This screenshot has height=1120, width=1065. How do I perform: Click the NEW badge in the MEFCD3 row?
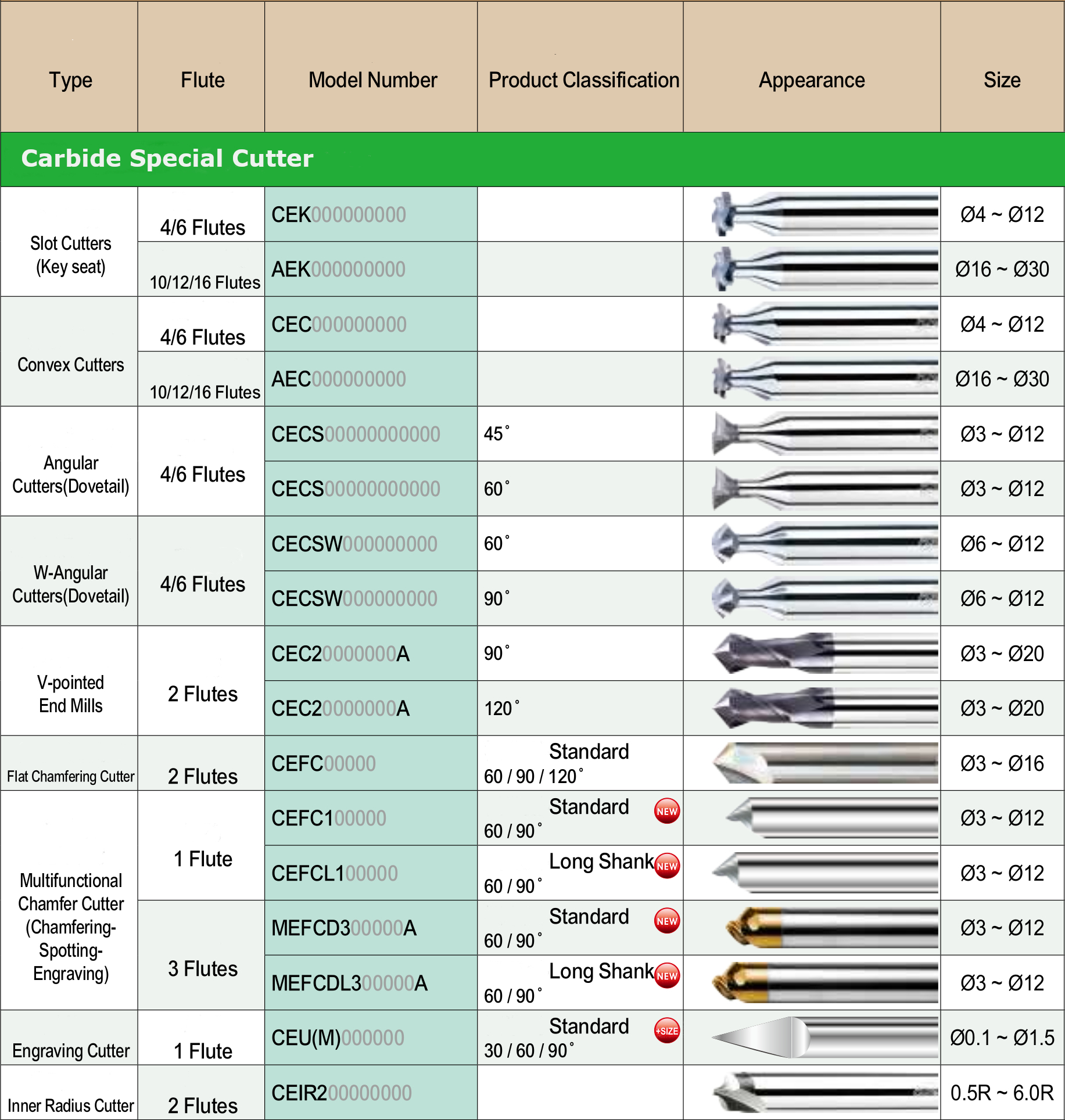click(667, 921)
